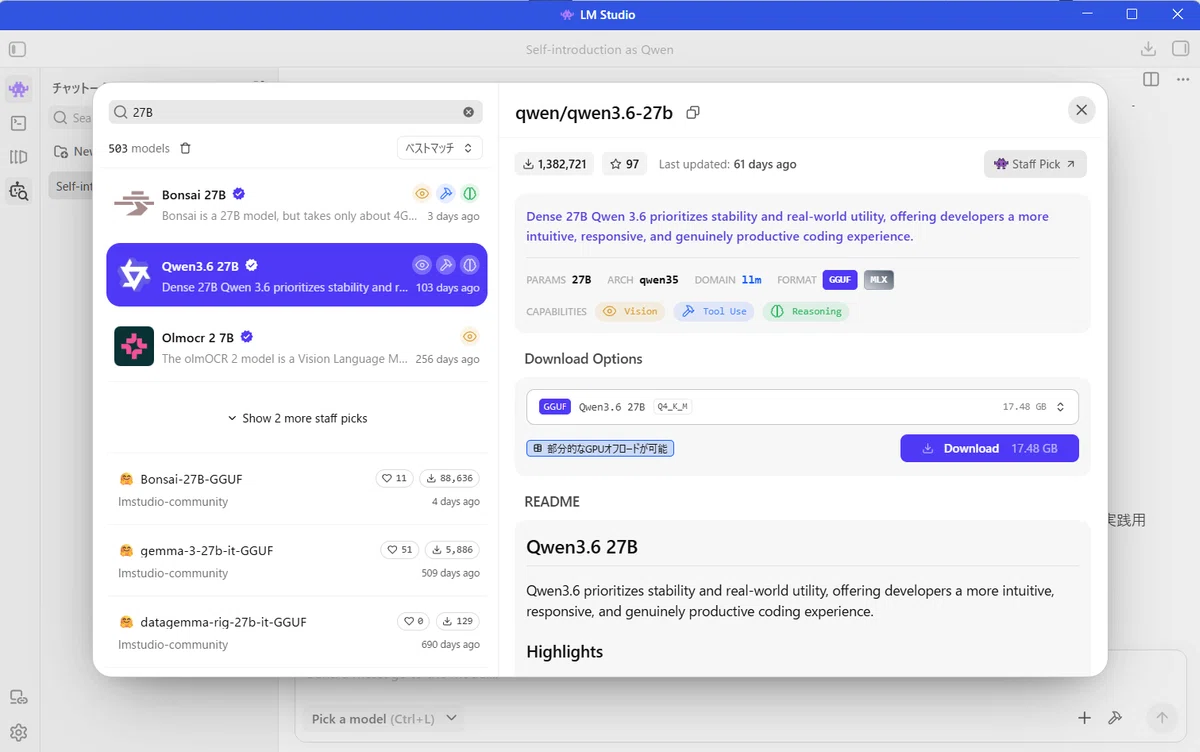Click the Vision capability tag
The width and height of the screenshot is (1200, 752).
[x=630, y=312]
